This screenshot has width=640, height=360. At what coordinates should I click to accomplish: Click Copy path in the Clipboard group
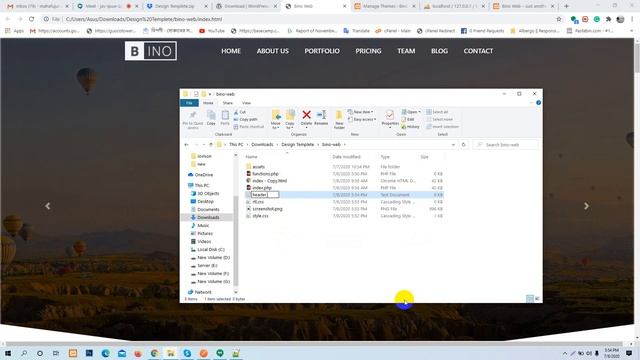[x=246, y=119]
